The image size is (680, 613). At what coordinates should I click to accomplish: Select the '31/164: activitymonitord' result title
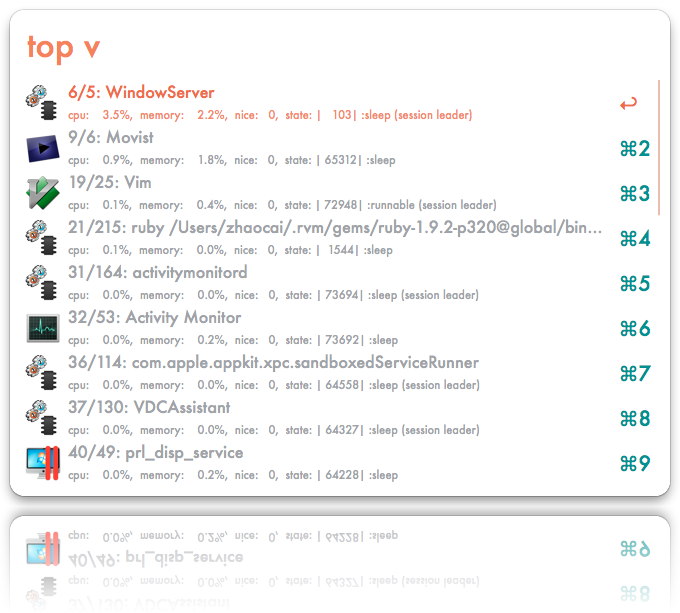(x=157, y=272)
